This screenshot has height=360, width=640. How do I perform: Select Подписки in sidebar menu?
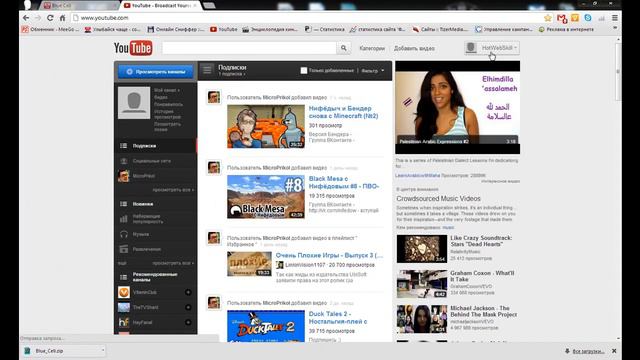pyautogui.click(x=156, y=146)
